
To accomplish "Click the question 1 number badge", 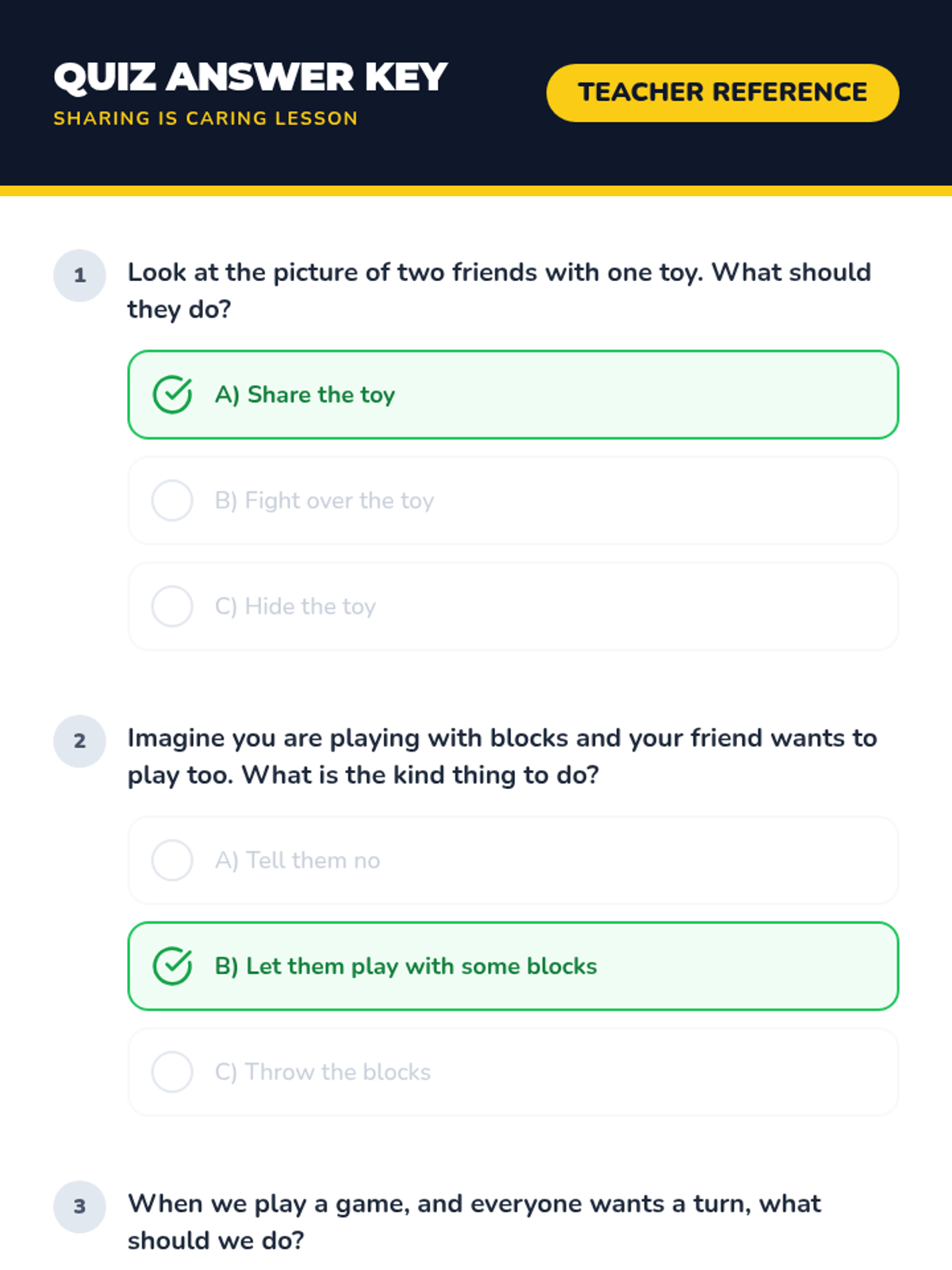I will point(79,275).
